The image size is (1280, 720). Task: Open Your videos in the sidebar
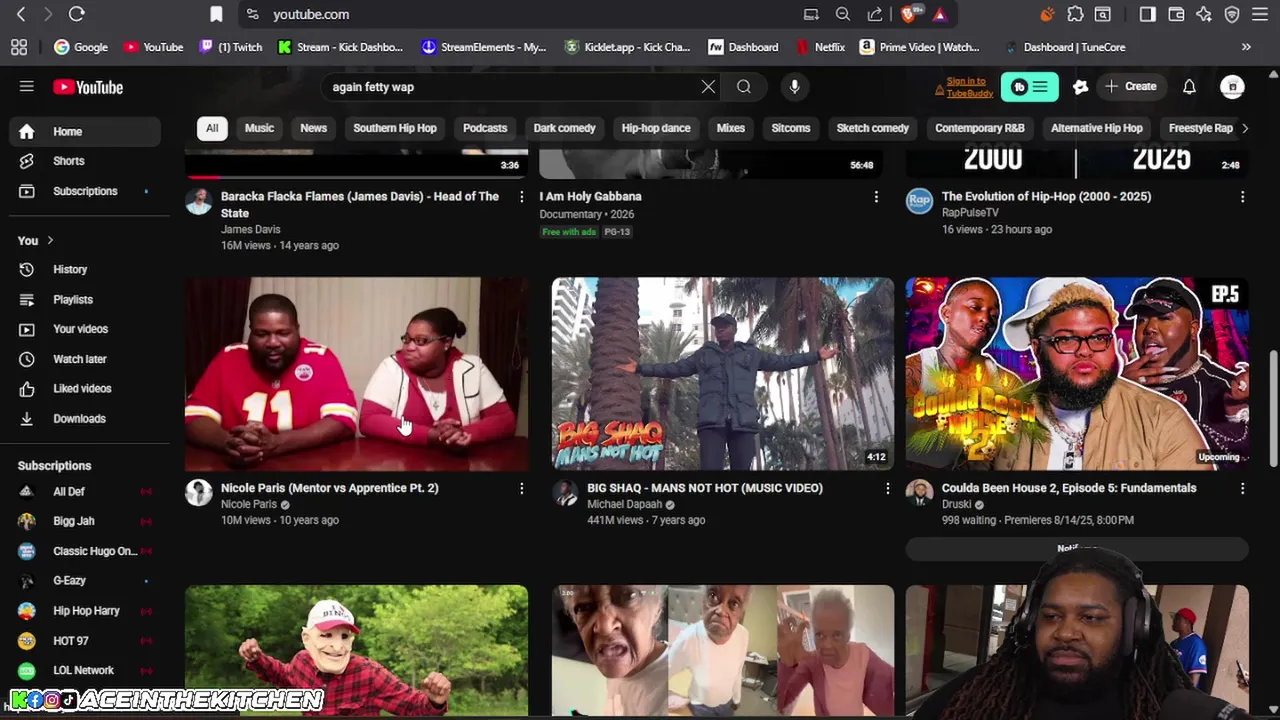click(85, 329)
